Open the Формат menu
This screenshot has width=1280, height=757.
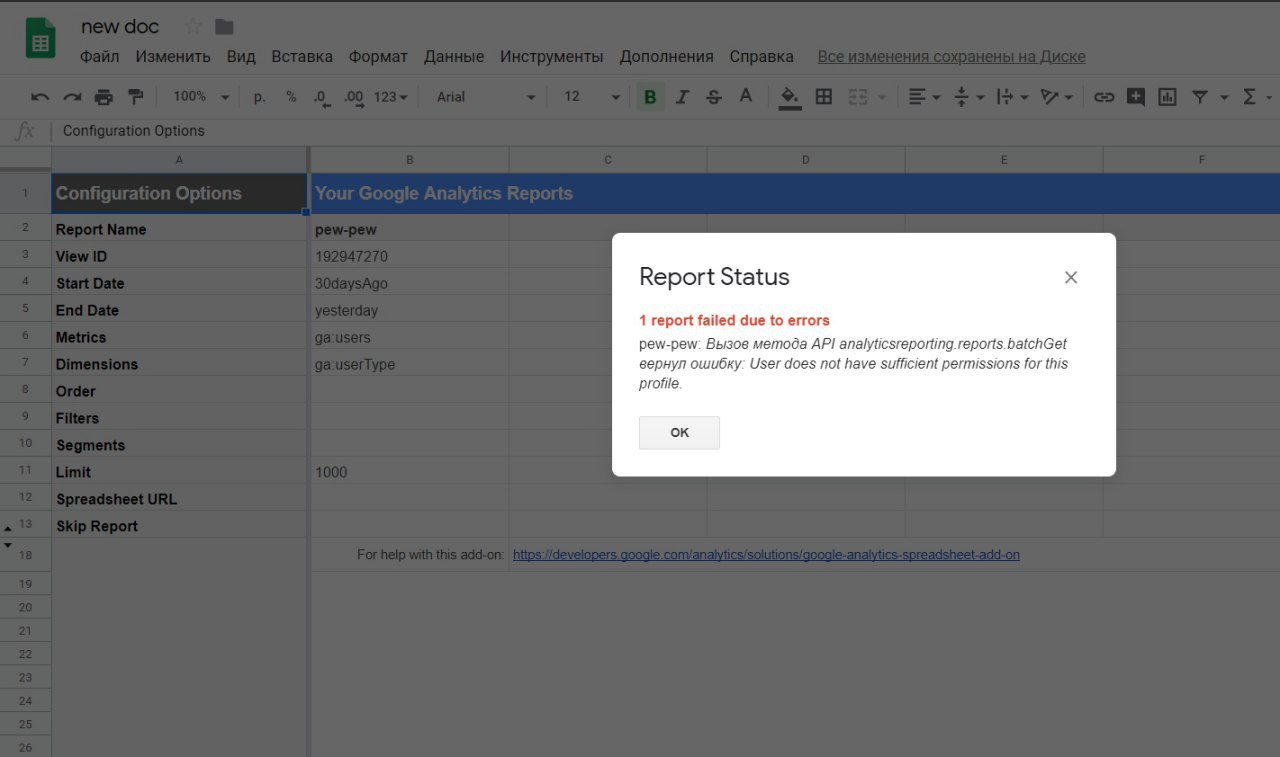(x=378, y=57)
